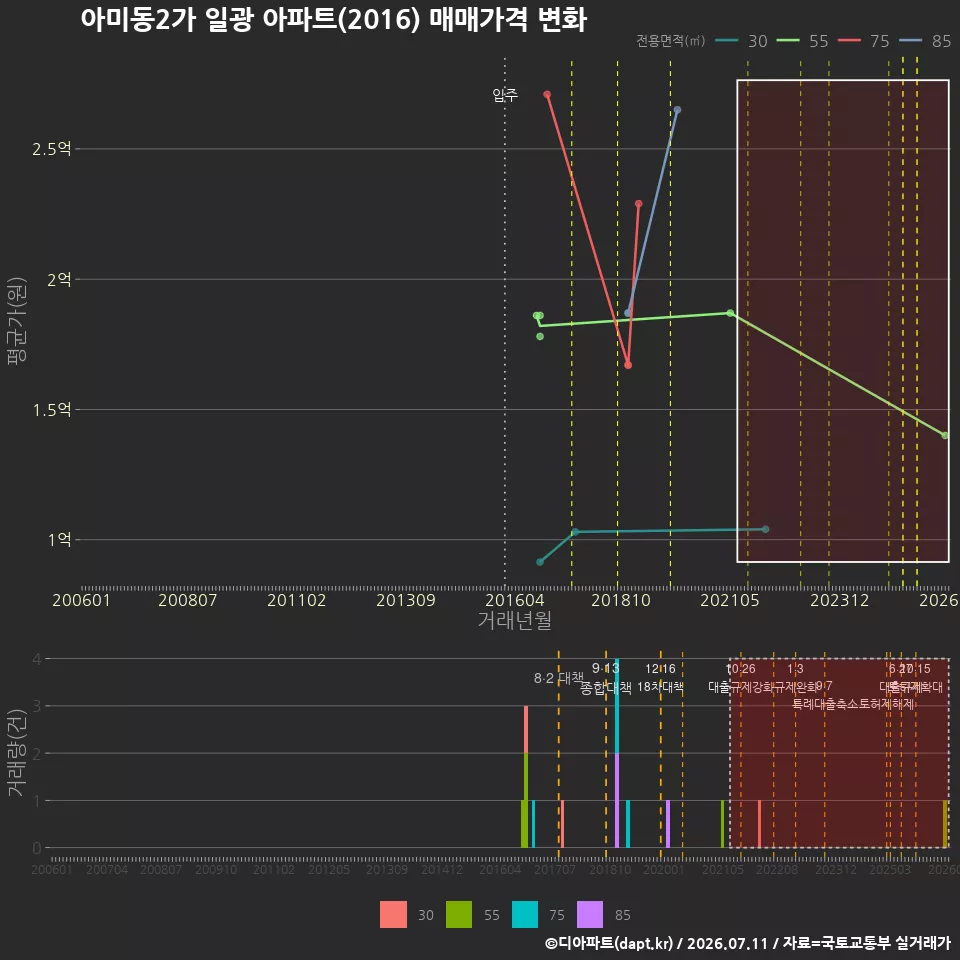Click '201810' on the price chart x-axis
The height and width of the screenshot is (960, 960).
621,600
